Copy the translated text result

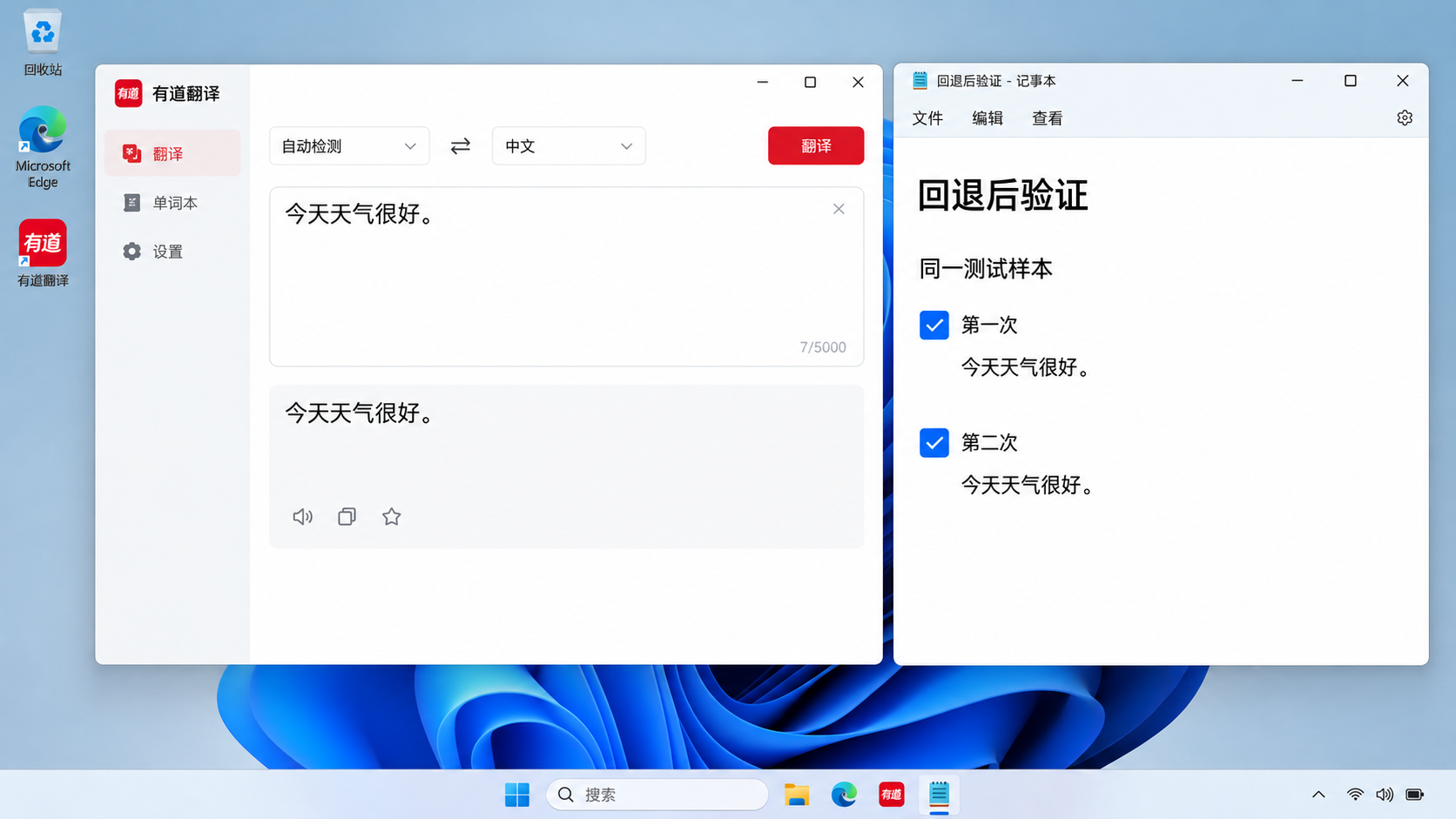[347, 517]
